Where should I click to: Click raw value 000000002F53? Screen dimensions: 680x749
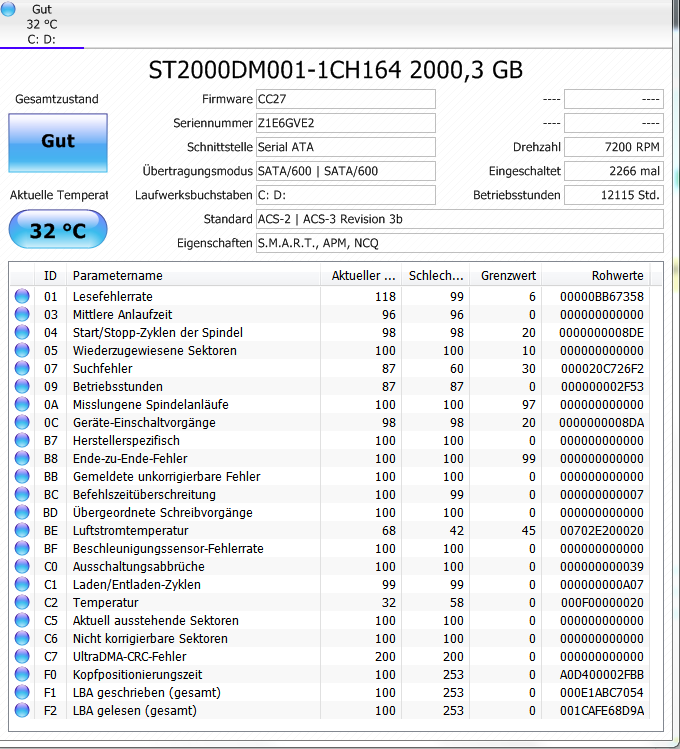point(602,386)
